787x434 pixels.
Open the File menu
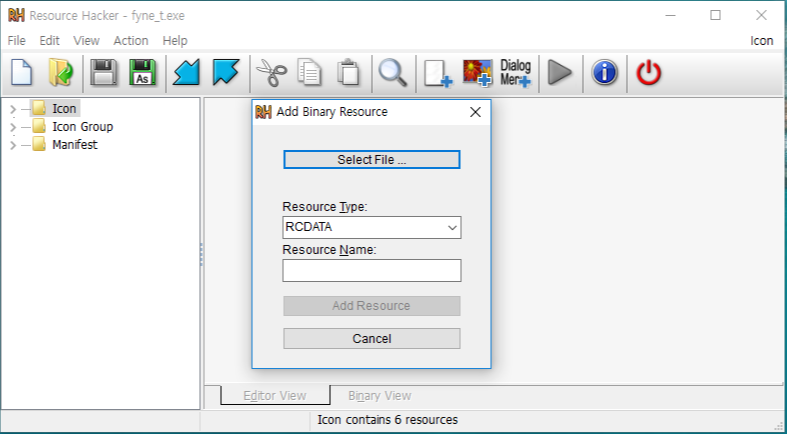point(17,41)
